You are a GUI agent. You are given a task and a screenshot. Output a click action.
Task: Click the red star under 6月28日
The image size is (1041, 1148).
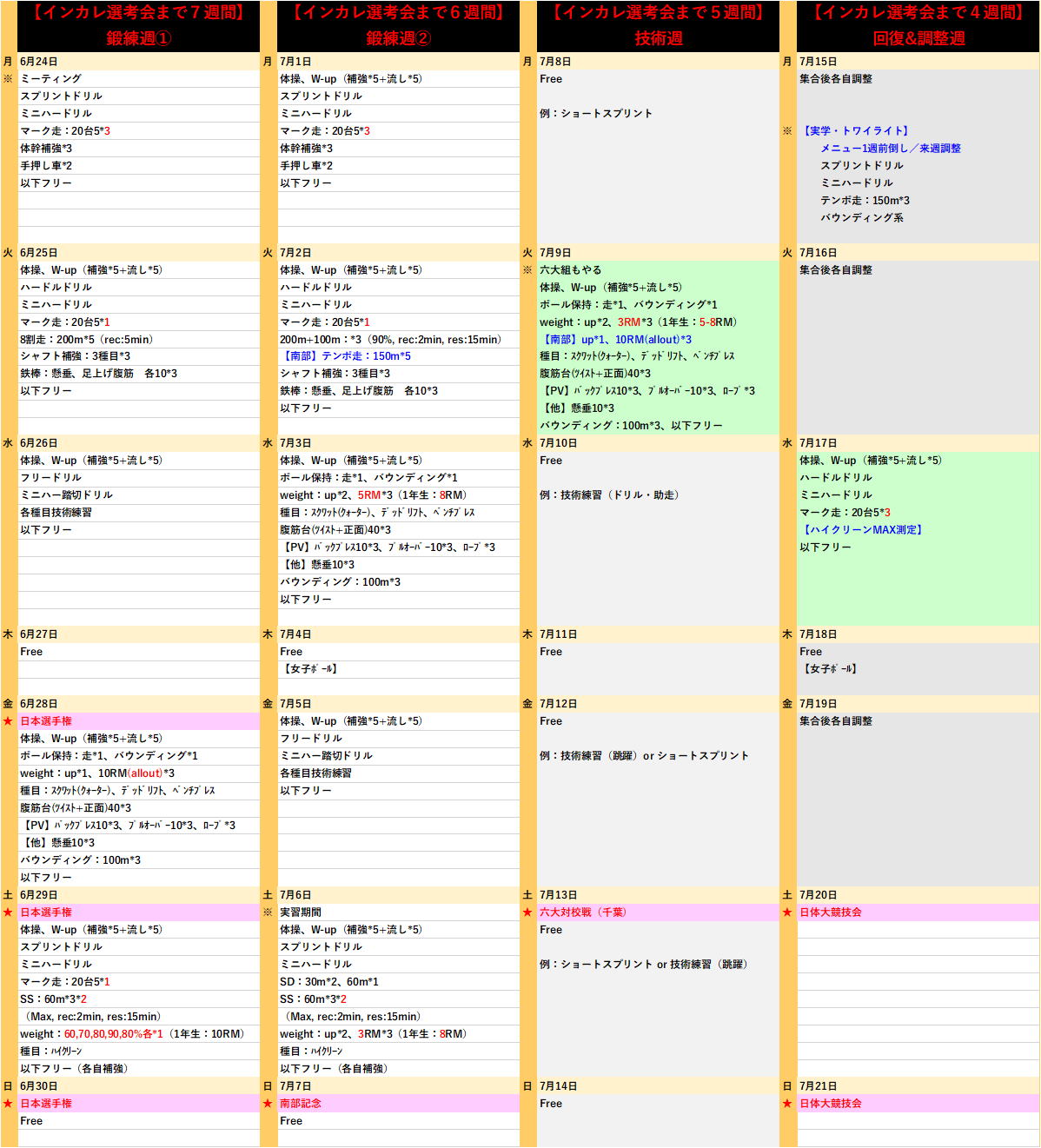coord(8,721)
